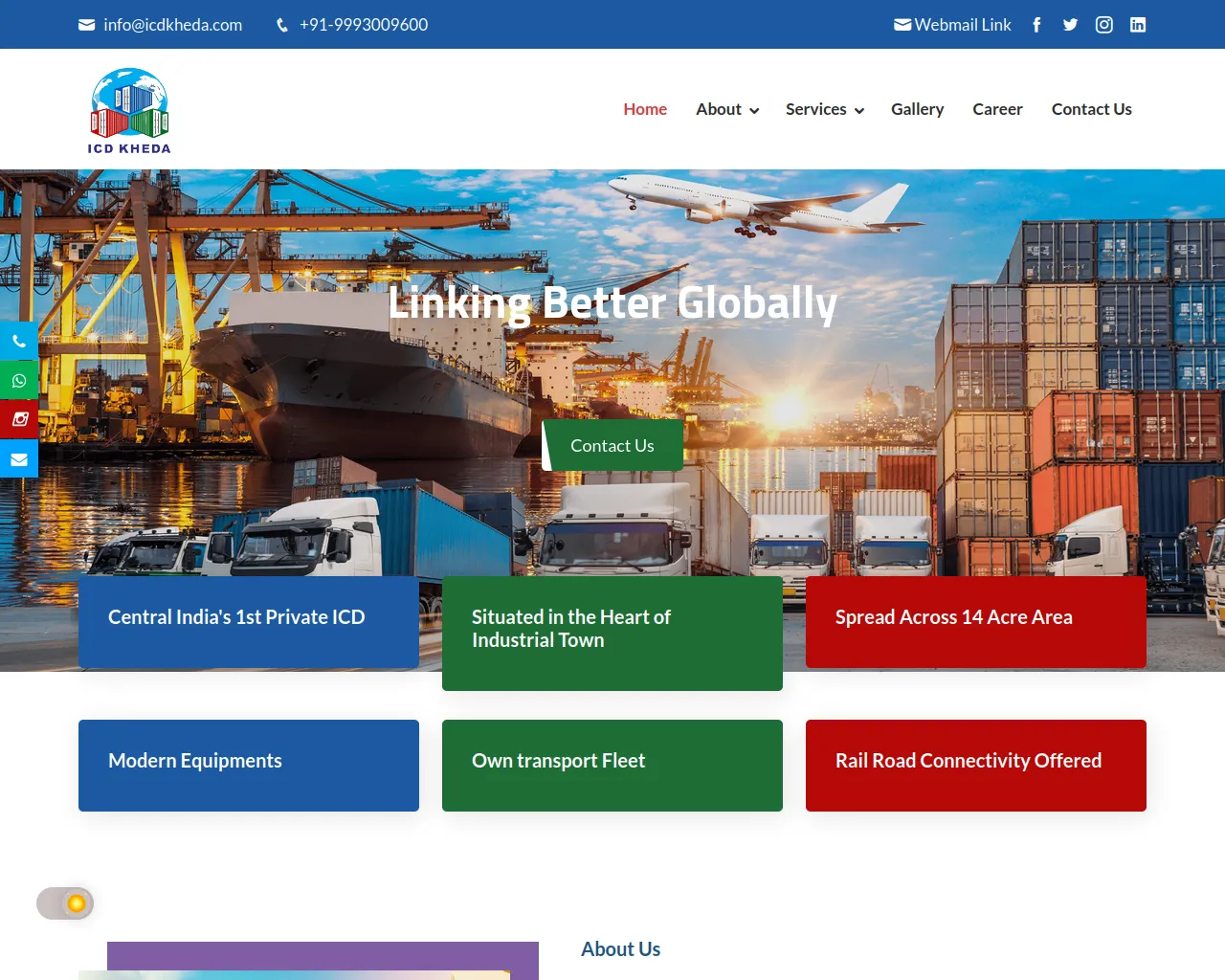Select the Rail Road Connectivity Offered card
This screenshot has height=980, width=1225.
pyautogui.click(x=976, y=766)
